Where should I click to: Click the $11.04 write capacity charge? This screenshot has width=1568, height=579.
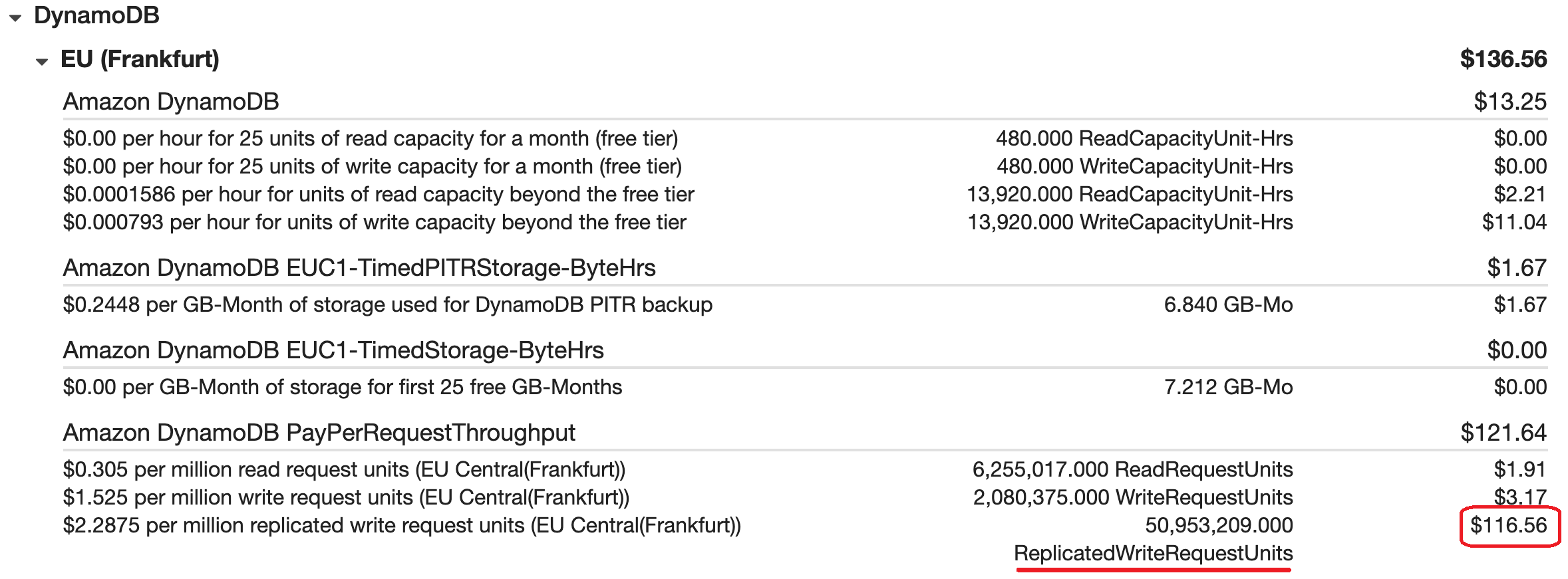tap(1513, 222)
